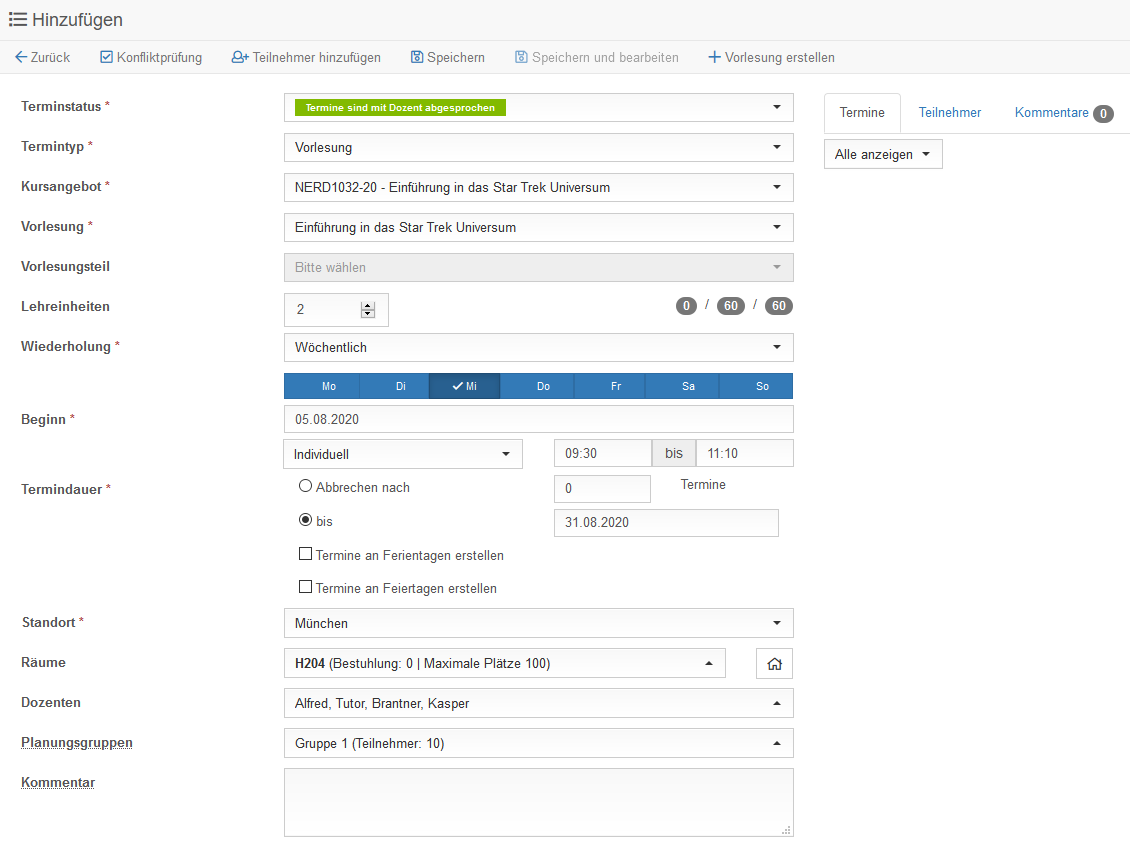
Task: Open the Alle anzeigen filter dropdown
Action: click(x=883, y=154)
